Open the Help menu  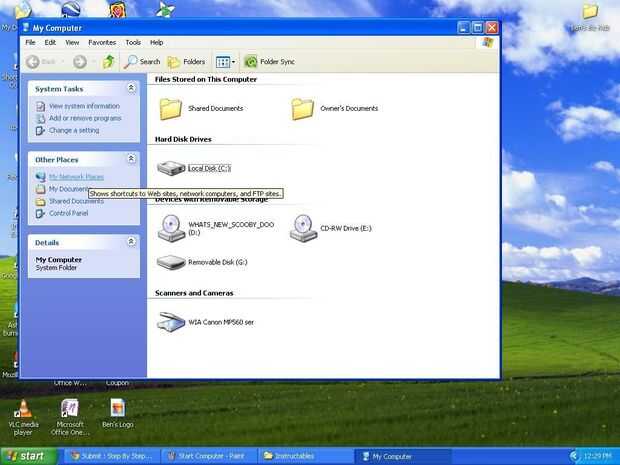[156, 42]
